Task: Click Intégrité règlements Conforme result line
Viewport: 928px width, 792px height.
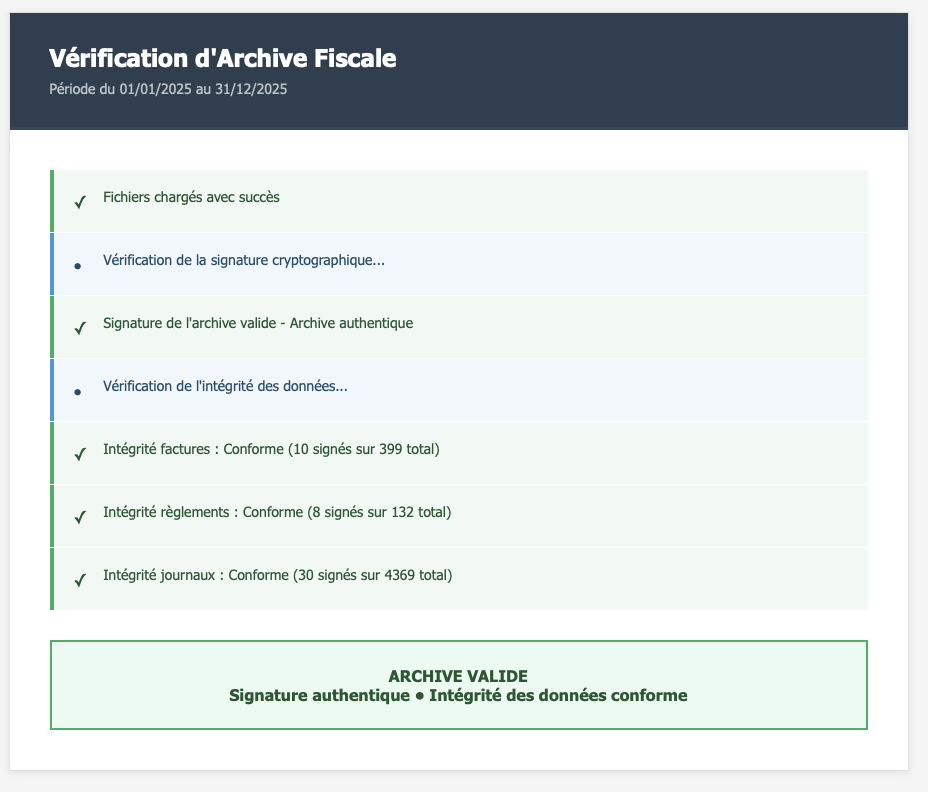Action: pos(276,512)
